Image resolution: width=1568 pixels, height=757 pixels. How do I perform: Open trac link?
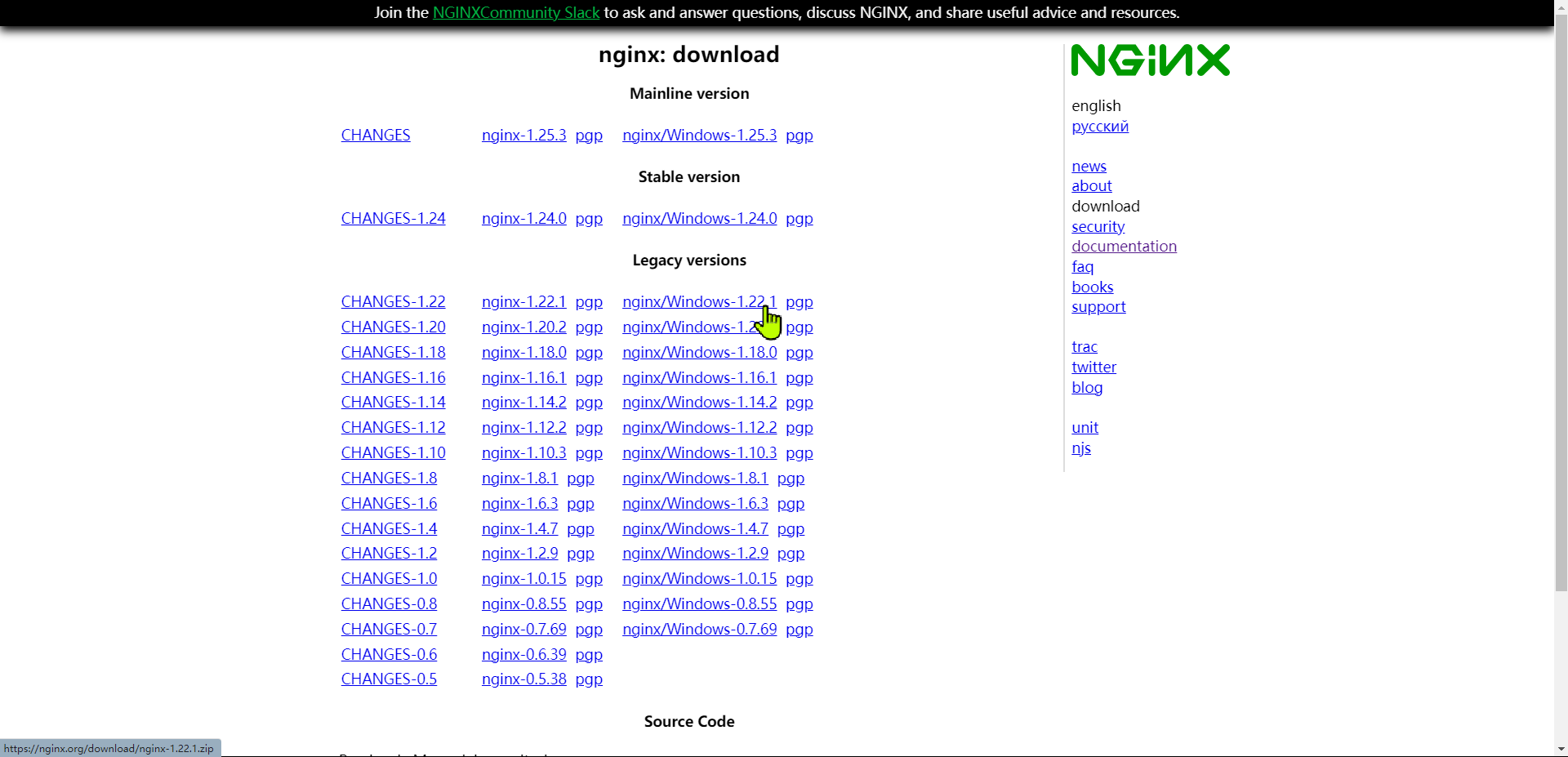(1085, 347)
